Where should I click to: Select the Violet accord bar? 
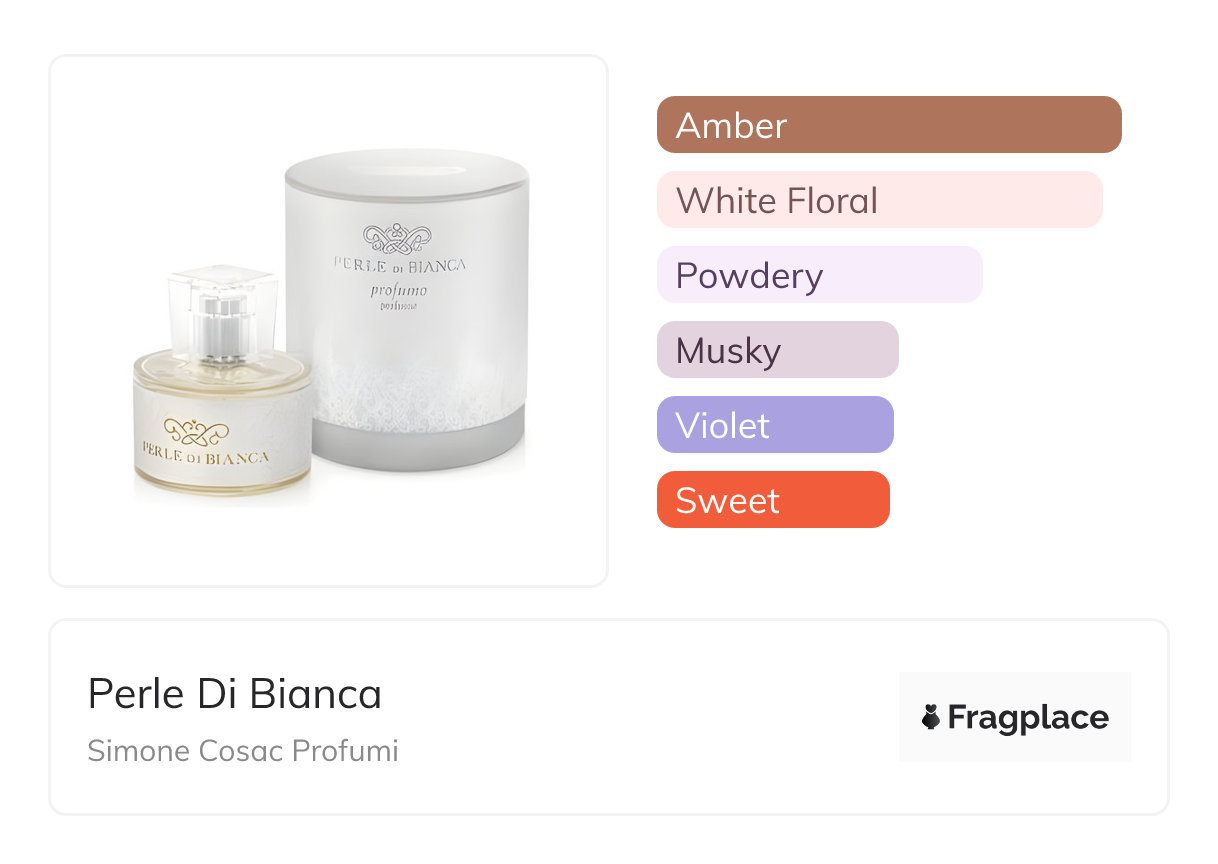click(x=774, y=425)
